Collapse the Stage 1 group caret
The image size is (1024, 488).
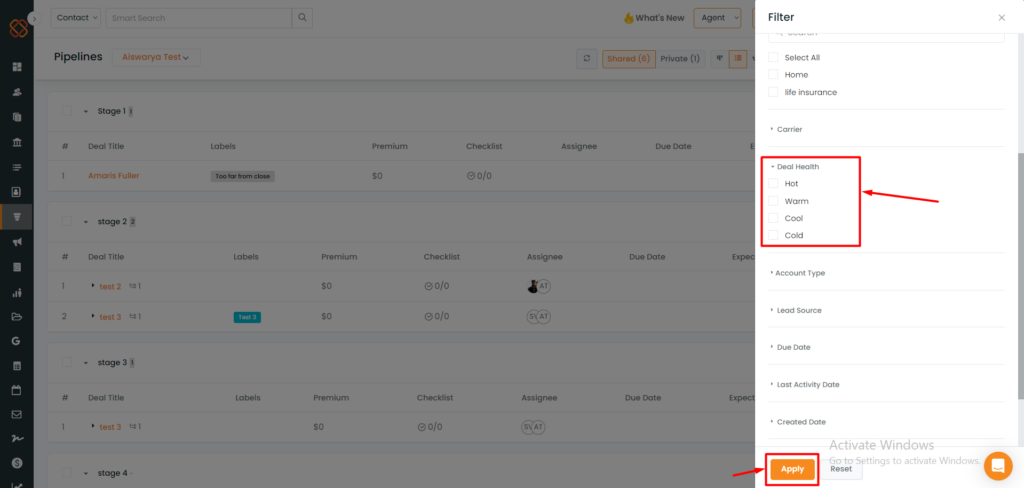tap(86, 112)
